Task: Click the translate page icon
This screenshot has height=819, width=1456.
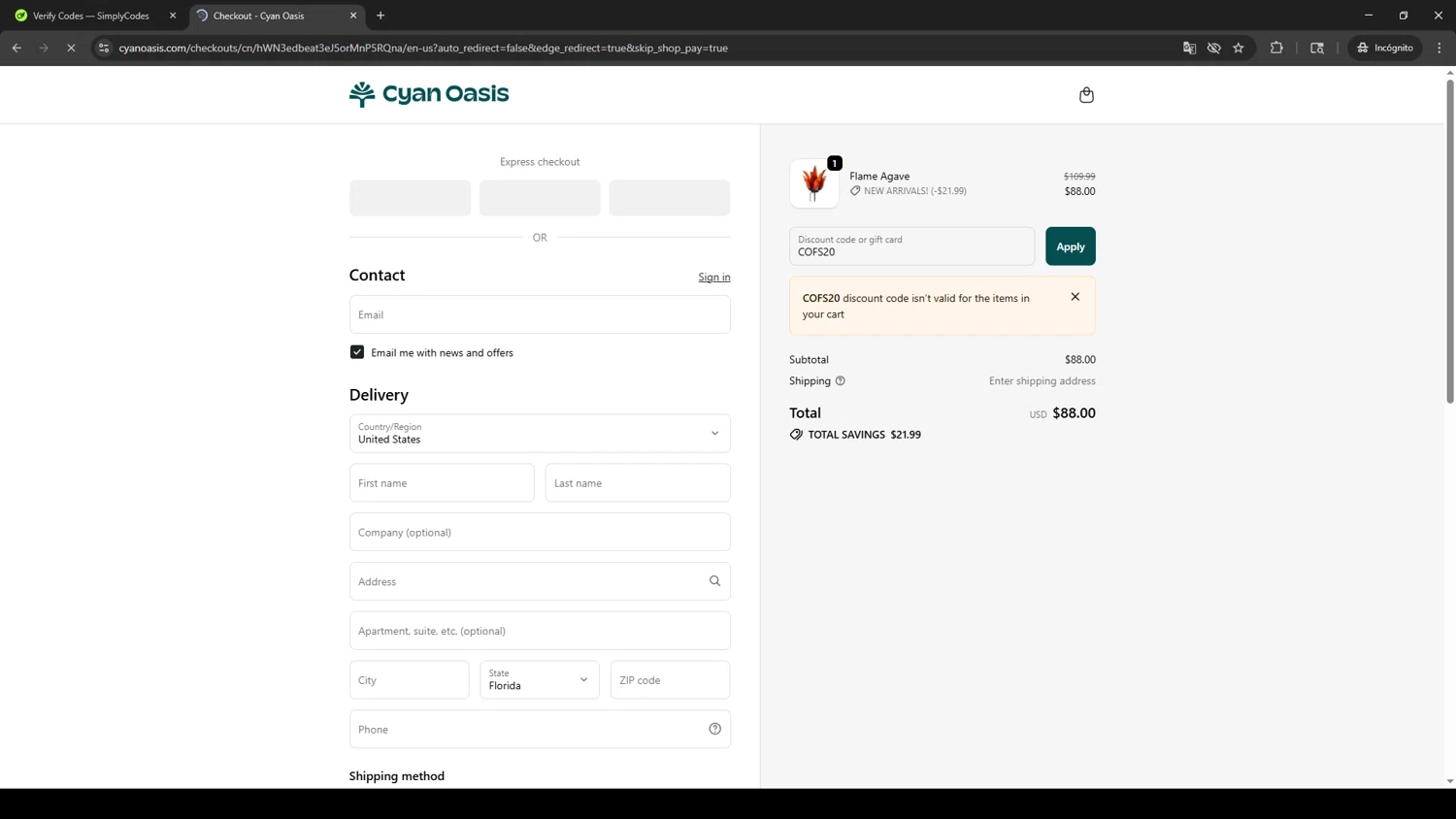Action: coord(1189,48)
